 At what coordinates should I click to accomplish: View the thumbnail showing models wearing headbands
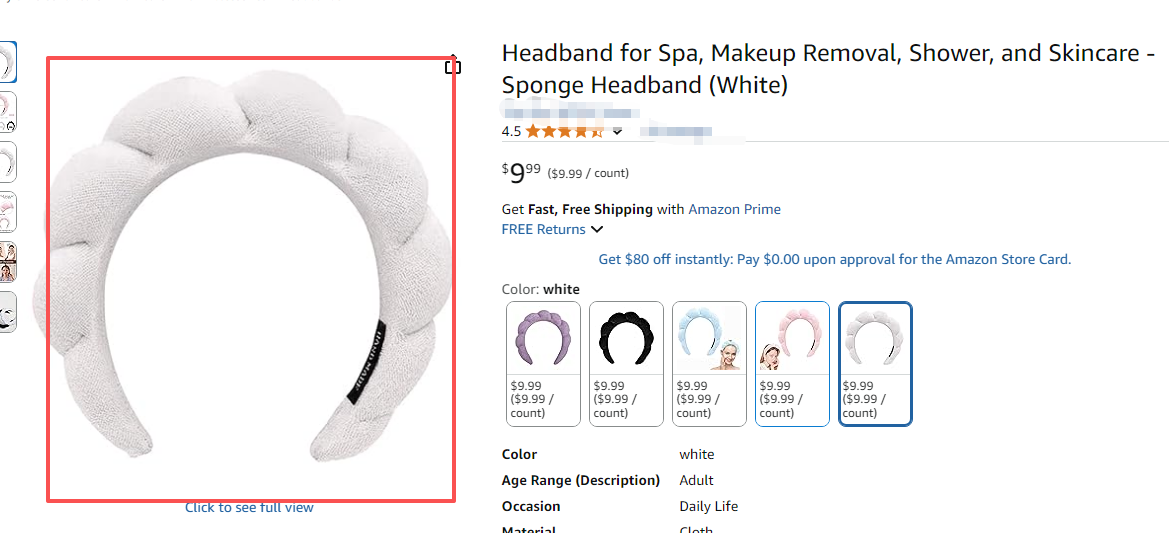(7, 261)
